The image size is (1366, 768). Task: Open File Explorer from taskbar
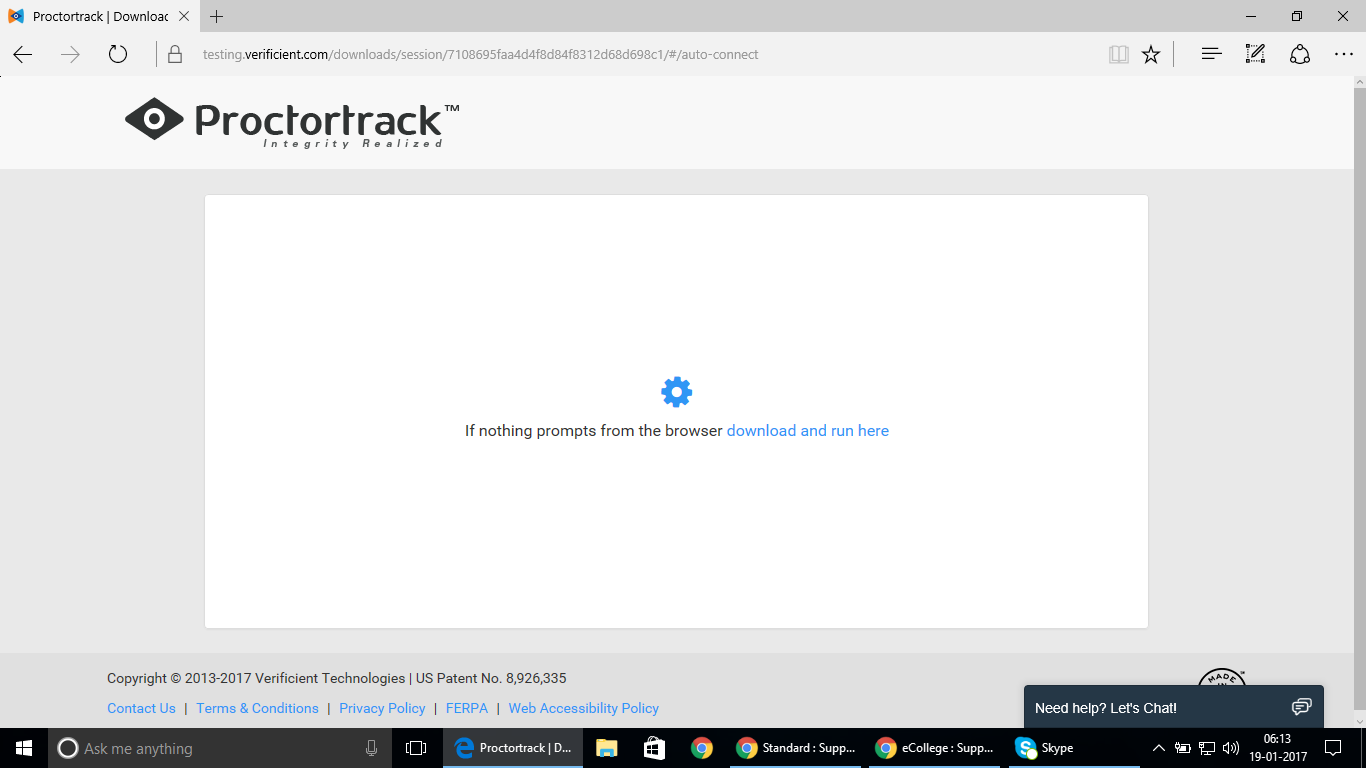pyautogui.click(x=606, y=748)
